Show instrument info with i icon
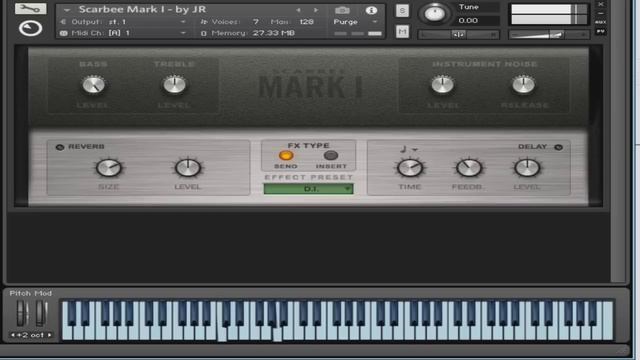 371,10
